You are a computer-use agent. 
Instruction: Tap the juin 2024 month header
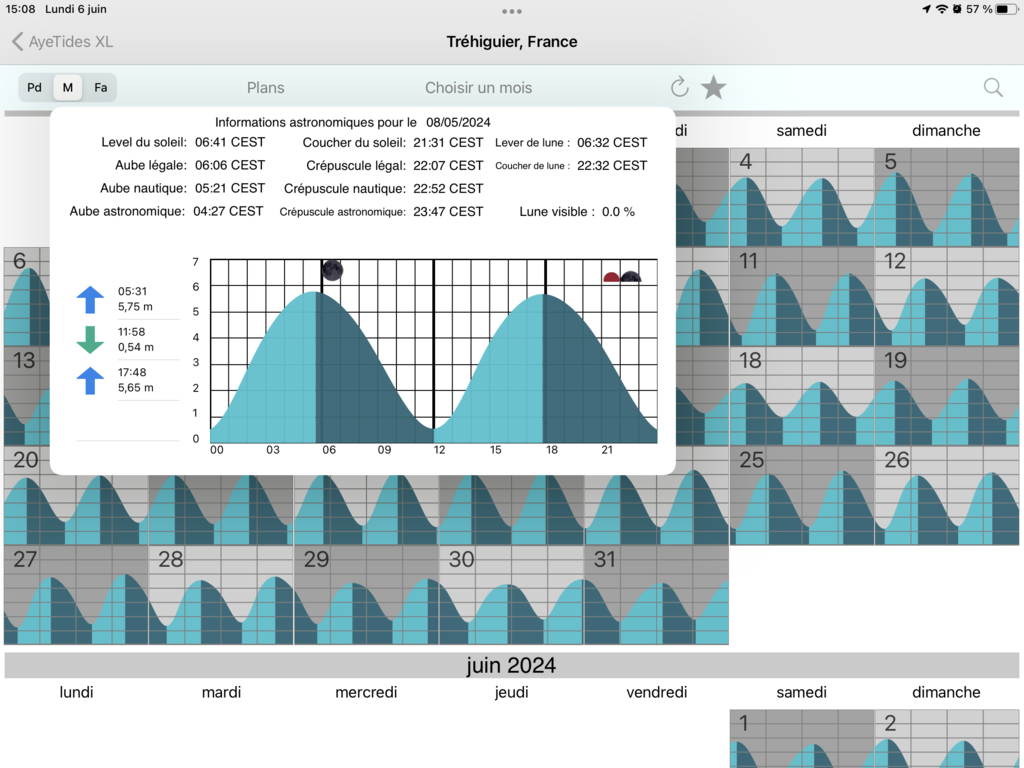511,665
